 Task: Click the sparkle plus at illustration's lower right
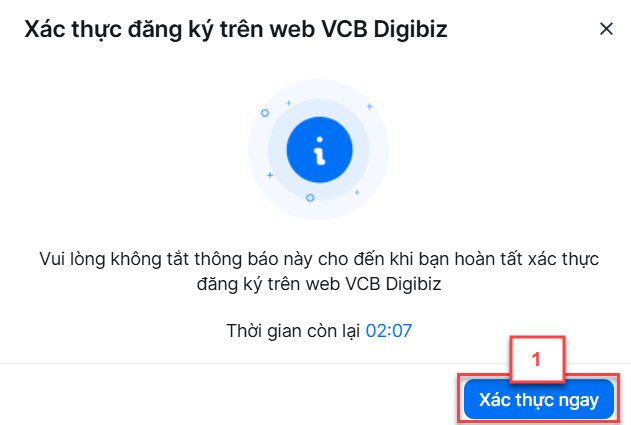357,192
